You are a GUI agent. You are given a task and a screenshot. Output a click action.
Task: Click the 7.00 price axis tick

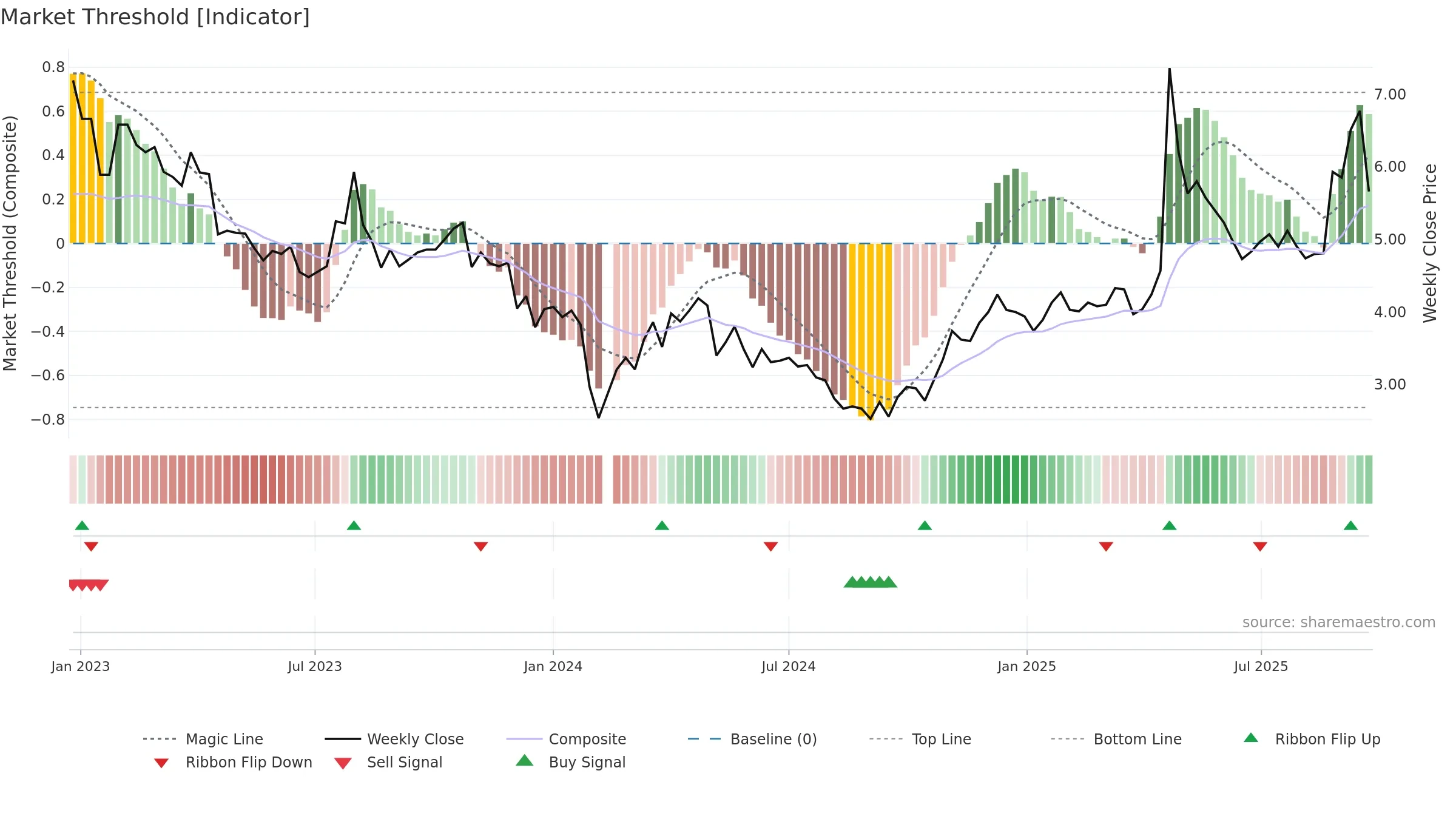(x=1390, y=94)
